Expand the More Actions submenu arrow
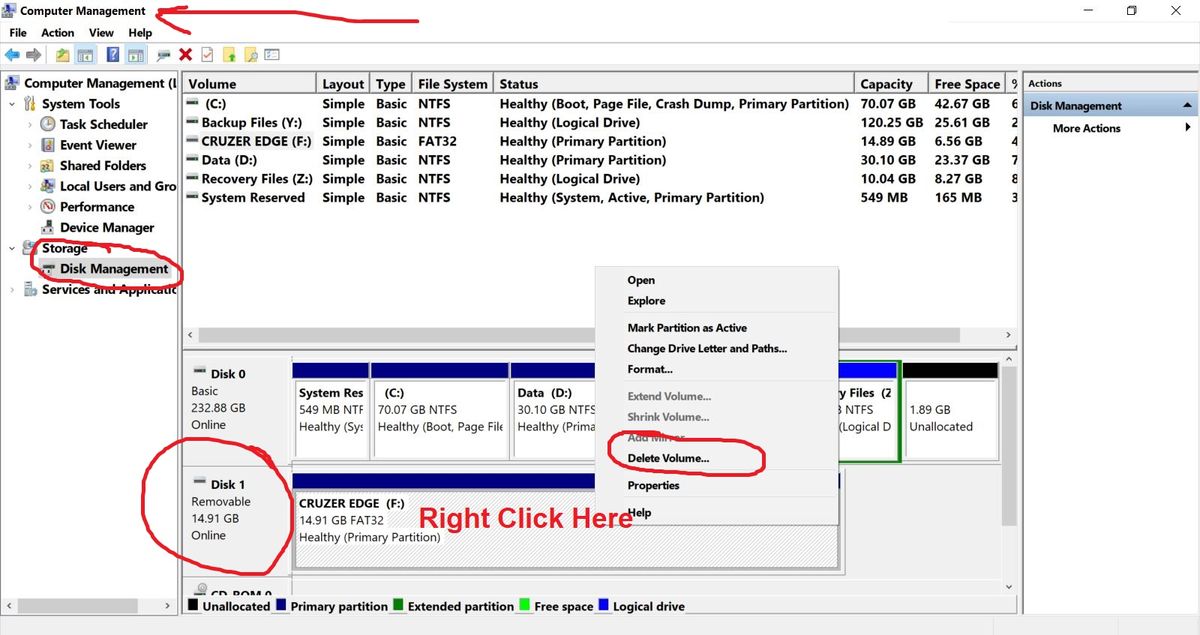The width and height of the screenshot is (1200, 635). tap(1188, 128)
